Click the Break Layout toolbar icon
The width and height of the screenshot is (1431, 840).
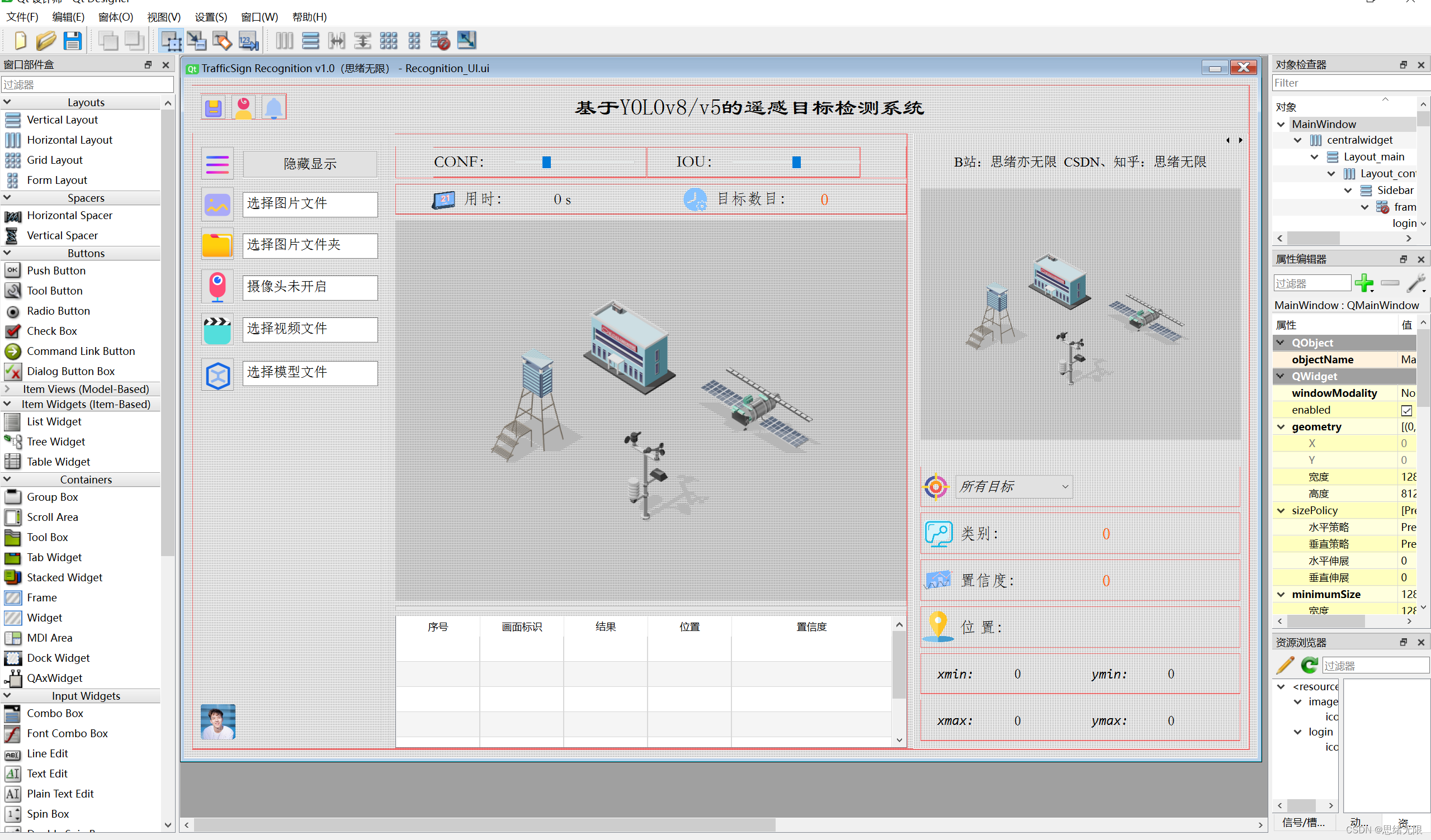440,40
